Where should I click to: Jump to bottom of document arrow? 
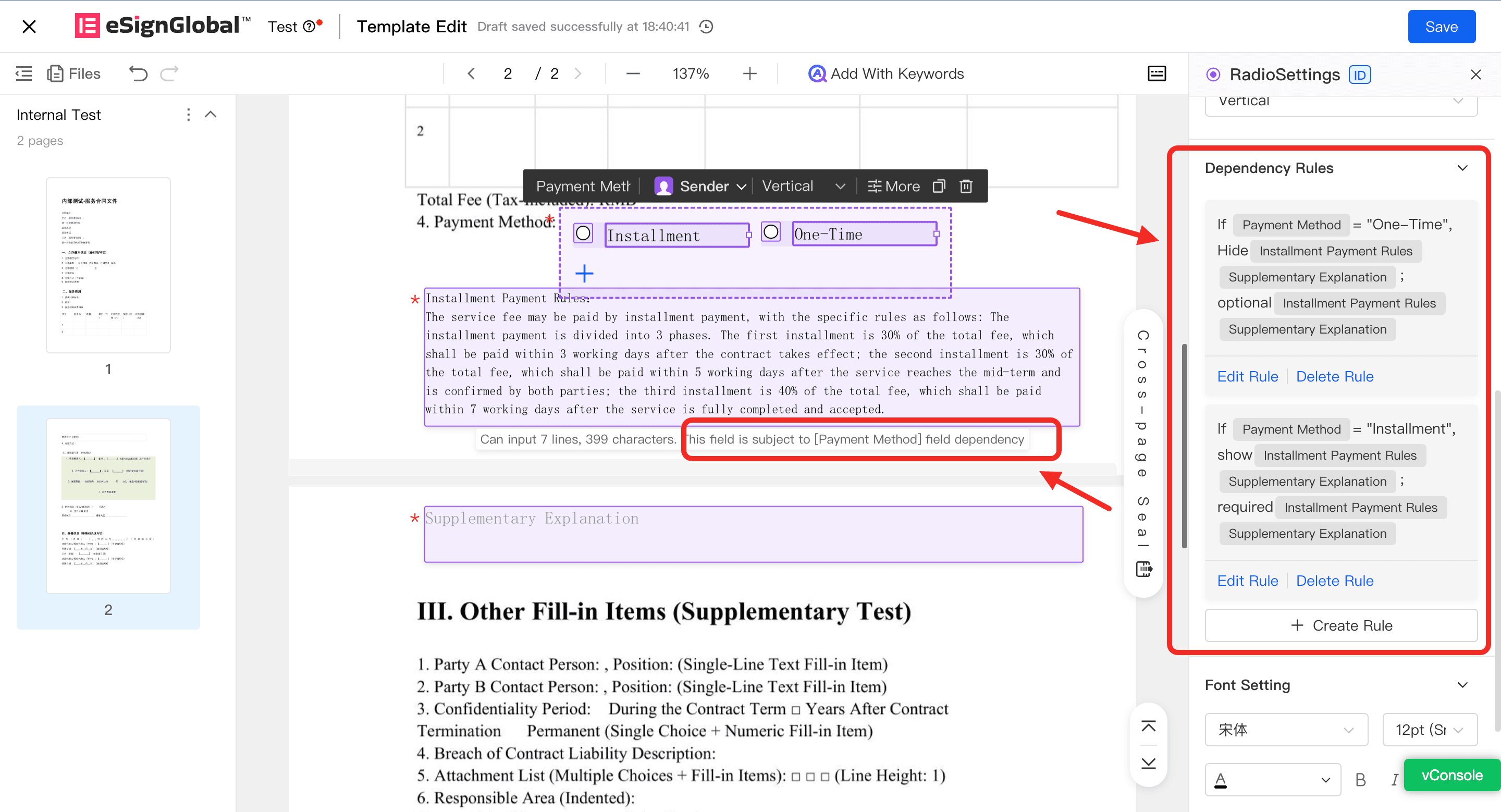pyautogui.click(x=1149, y=763)
